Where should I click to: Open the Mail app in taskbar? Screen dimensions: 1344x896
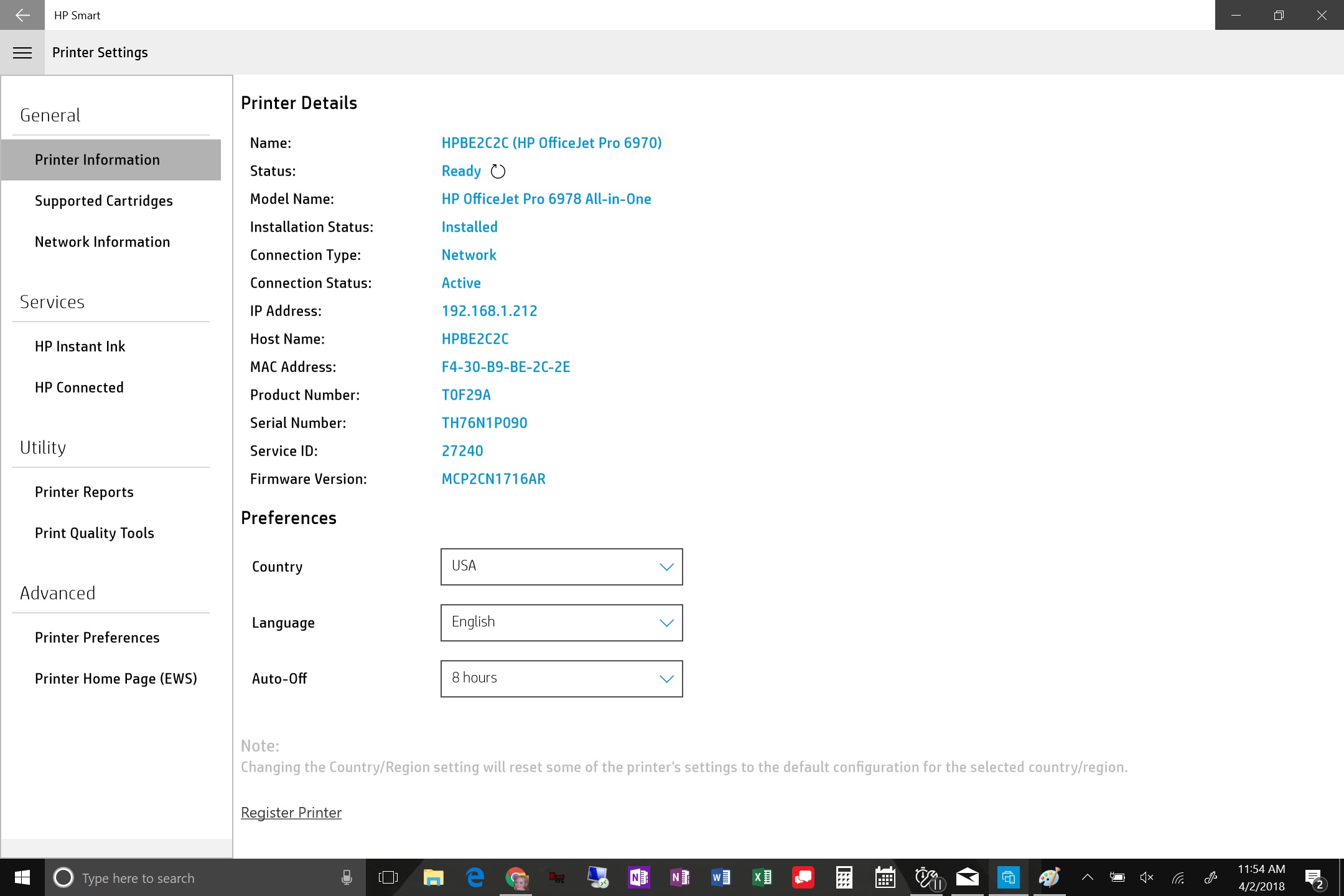[x=967, y=878]
